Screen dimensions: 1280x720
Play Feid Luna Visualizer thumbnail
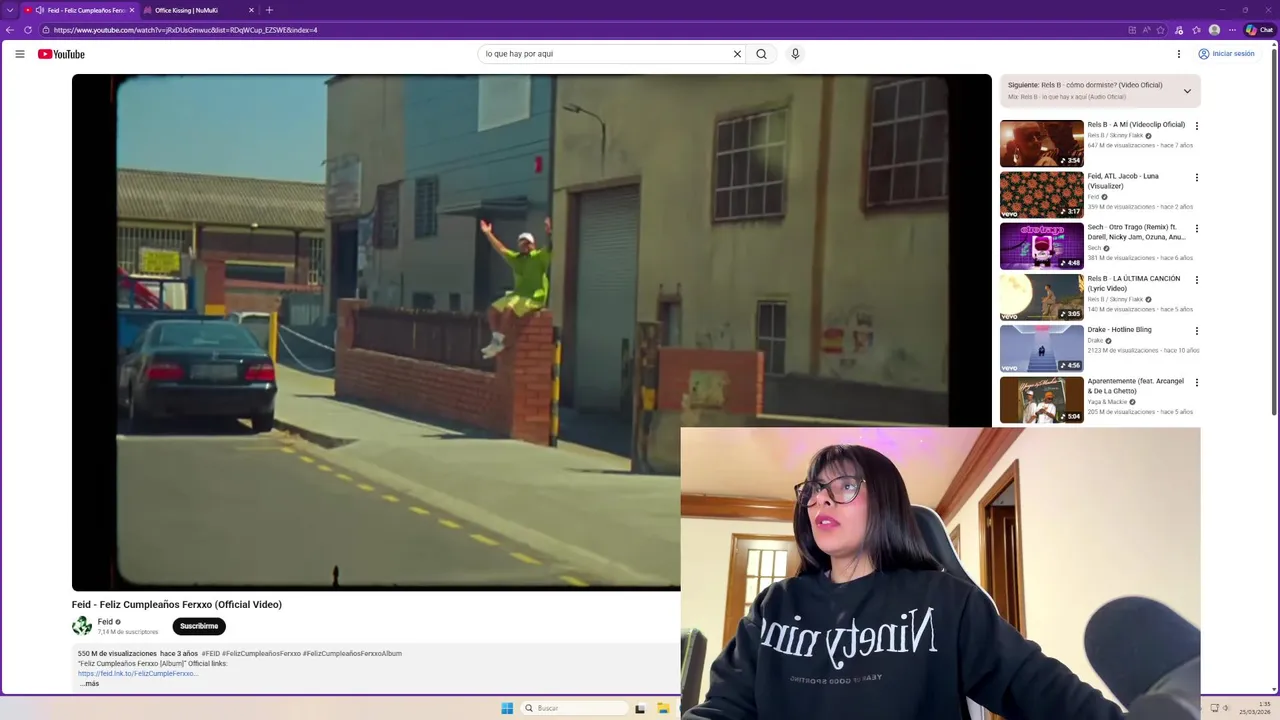click(1041, 195)
